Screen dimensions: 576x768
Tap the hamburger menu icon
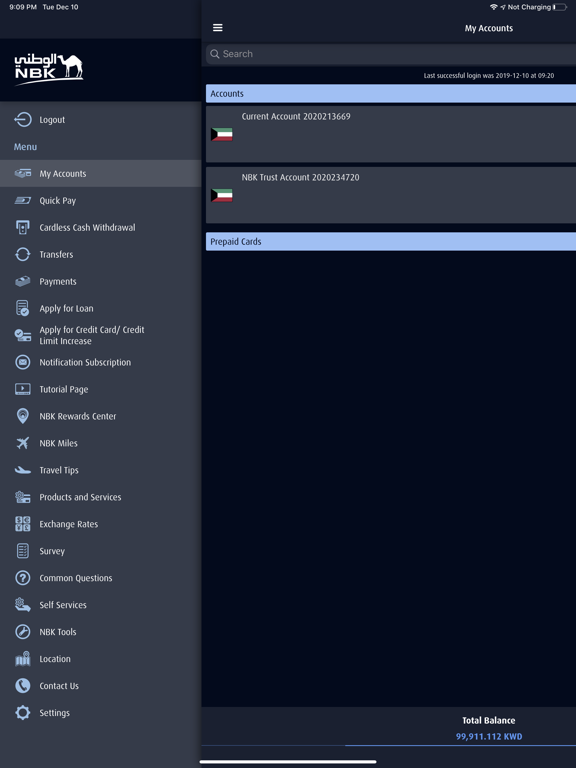coord(218,28)
